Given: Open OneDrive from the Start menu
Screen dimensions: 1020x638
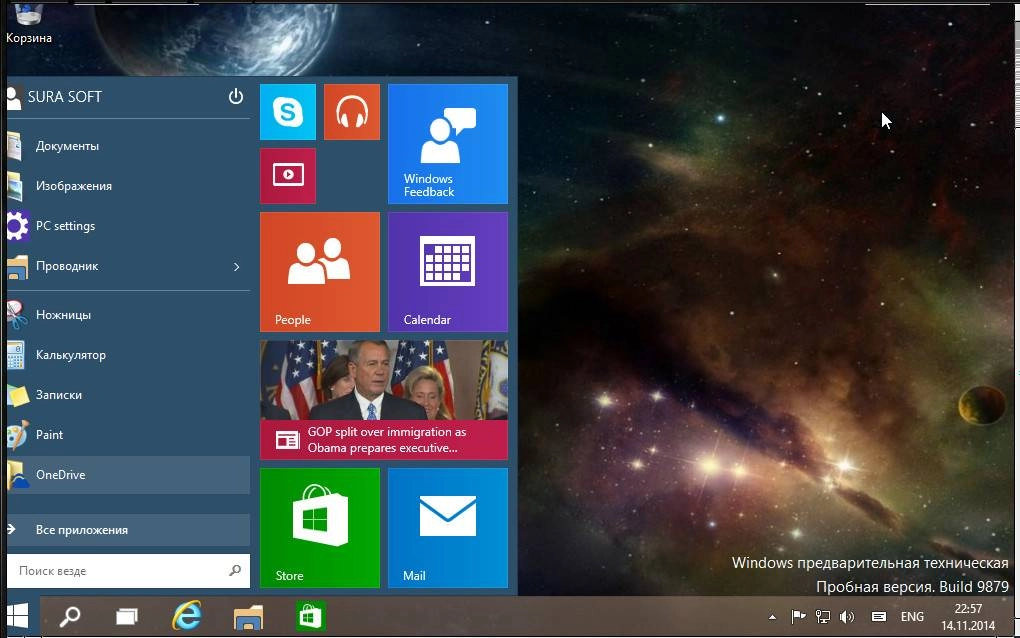Looking at the screenshot, I should [x=128, y=475].
